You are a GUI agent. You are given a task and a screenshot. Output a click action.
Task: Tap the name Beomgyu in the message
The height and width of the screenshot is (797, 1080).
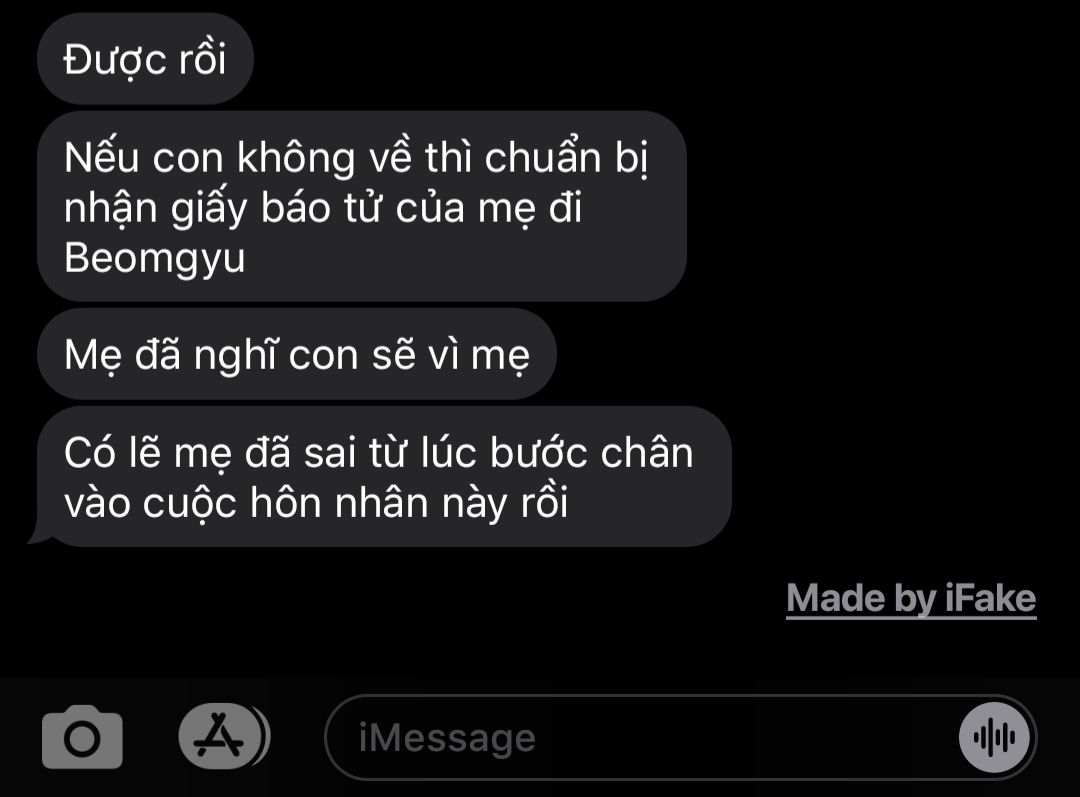(x=155, y=259)
